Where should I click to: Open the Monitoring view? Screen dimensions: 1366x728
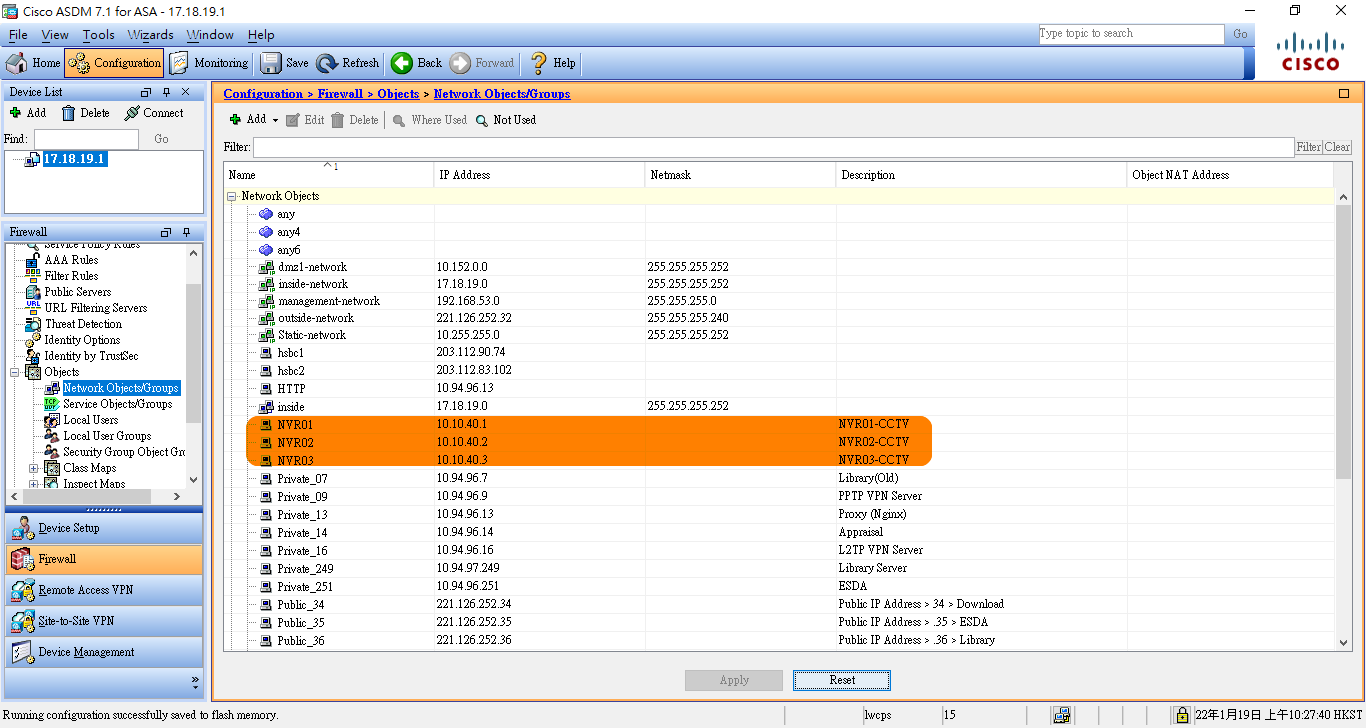(x=209, y=63)
